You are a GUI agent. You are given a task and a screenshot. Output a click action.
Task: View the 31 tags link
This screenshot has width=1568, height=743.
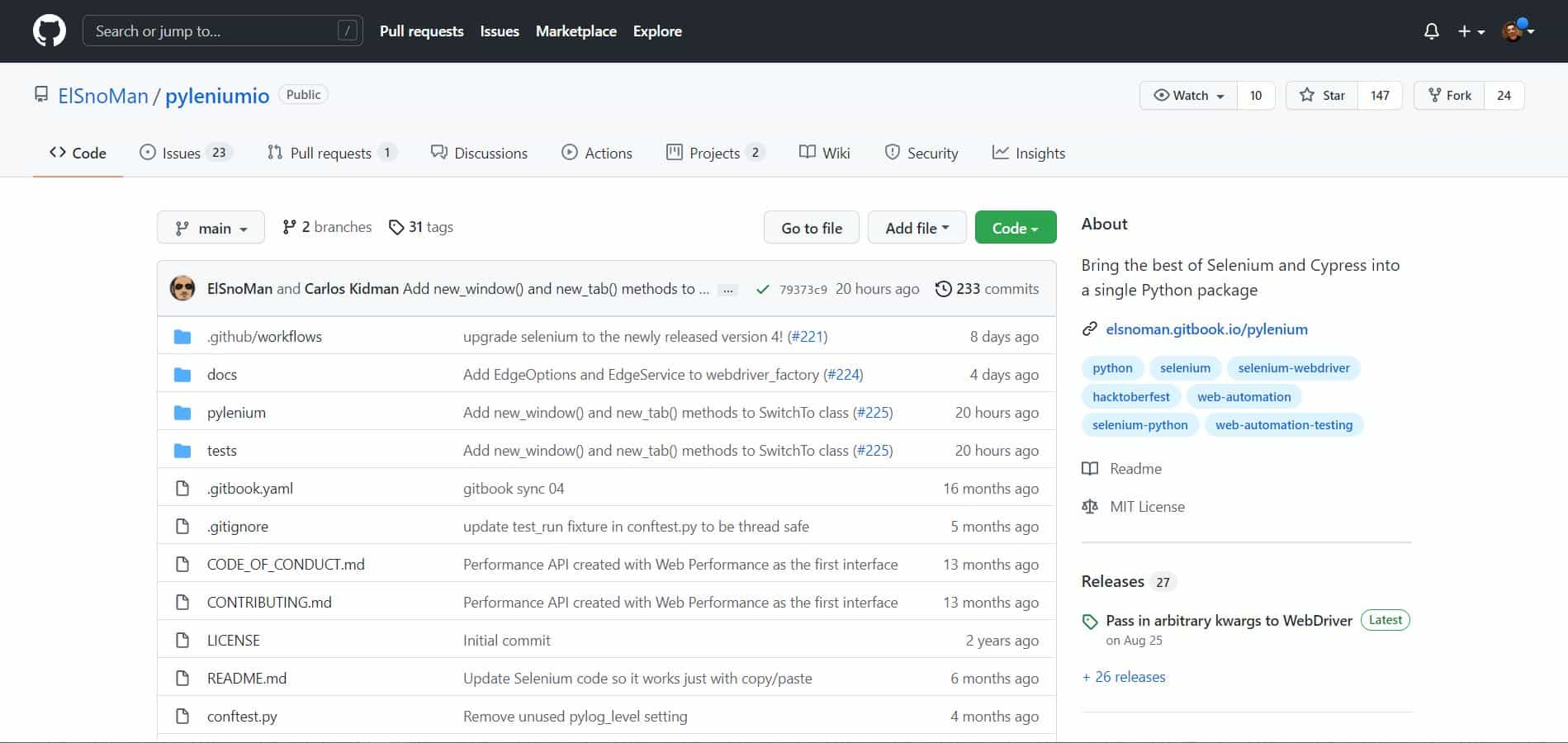pyautogui.click(x=421, y=227)
